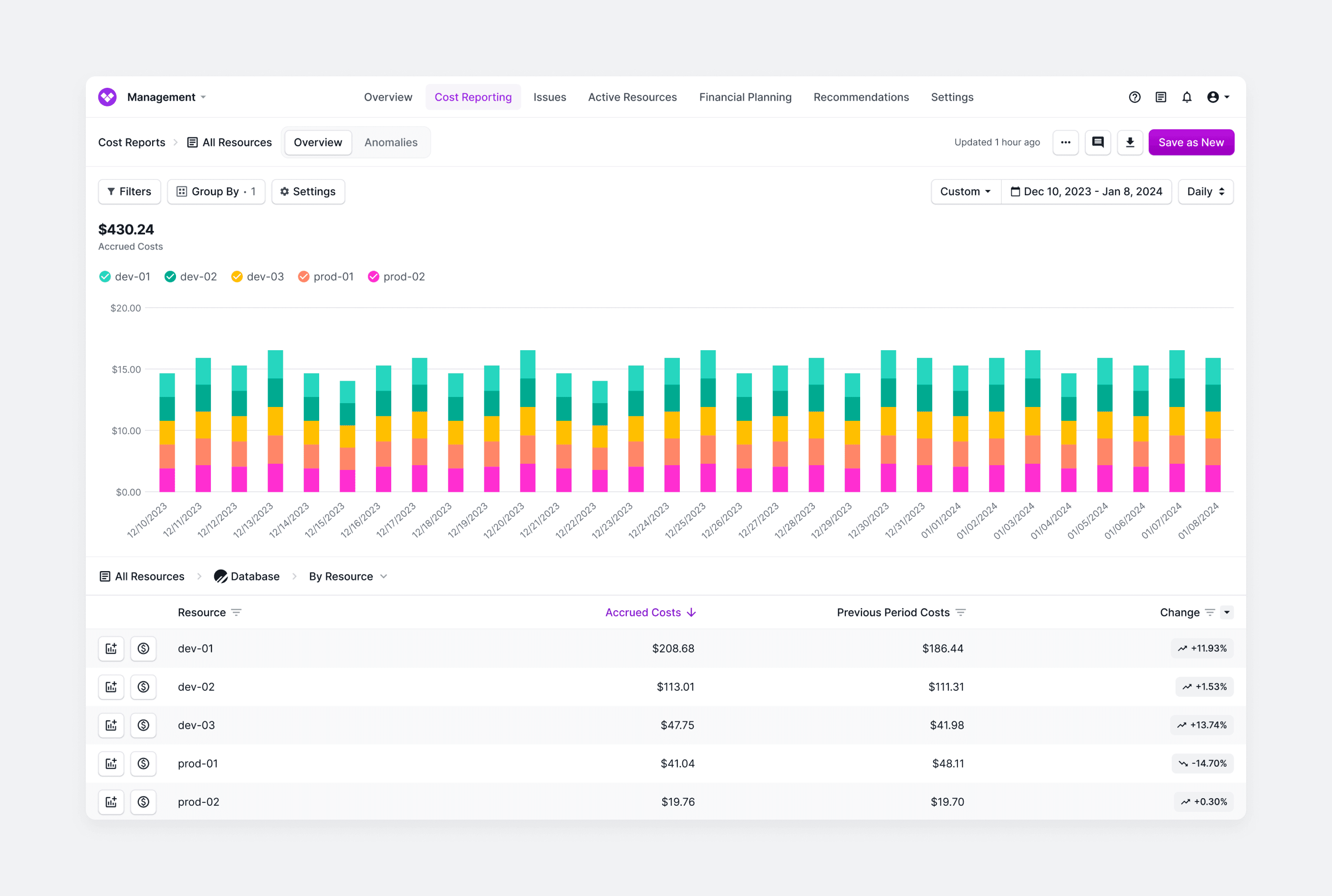Click the help/question mark icon
Screen dimensions: 1332x896
tap(1133, 97)
